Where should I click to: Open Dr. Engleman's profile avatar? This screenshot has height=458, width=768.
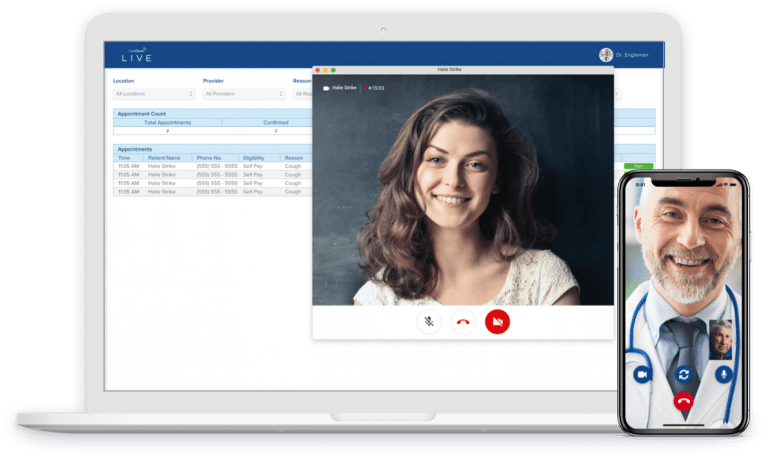606,55
